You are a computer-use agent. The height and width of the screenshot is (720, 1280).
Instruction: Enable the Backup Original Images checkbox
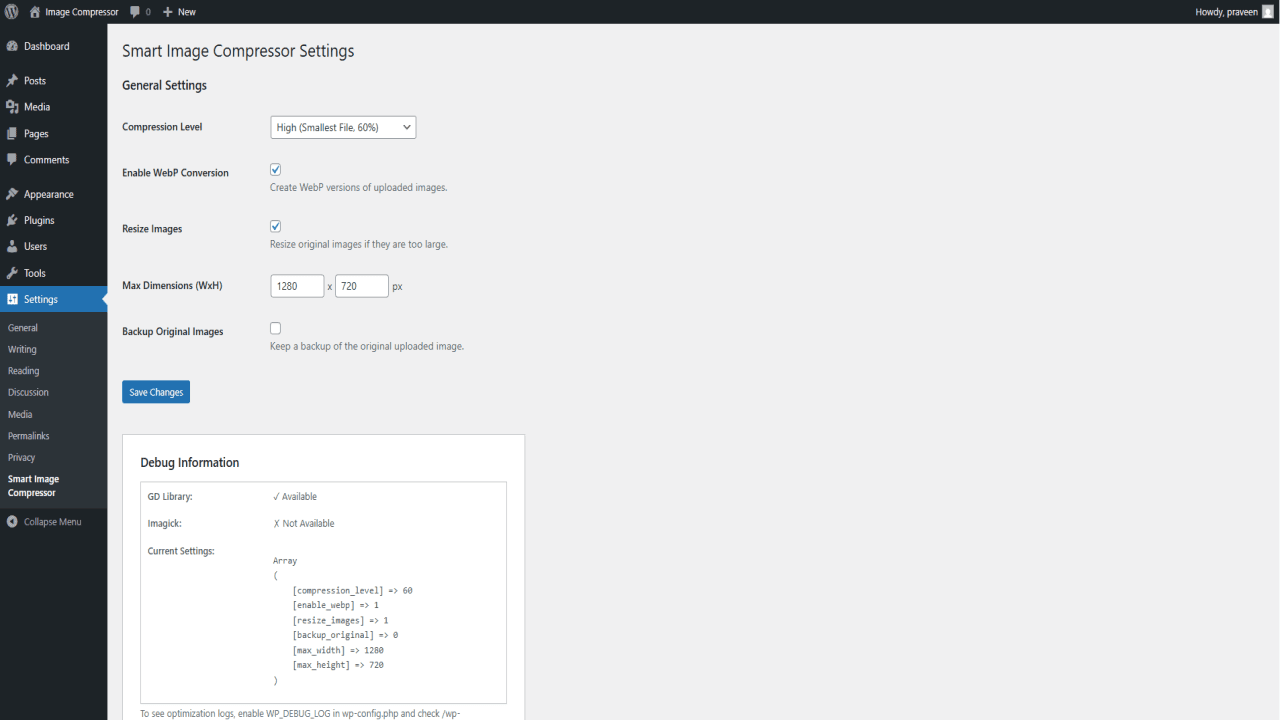276,328
